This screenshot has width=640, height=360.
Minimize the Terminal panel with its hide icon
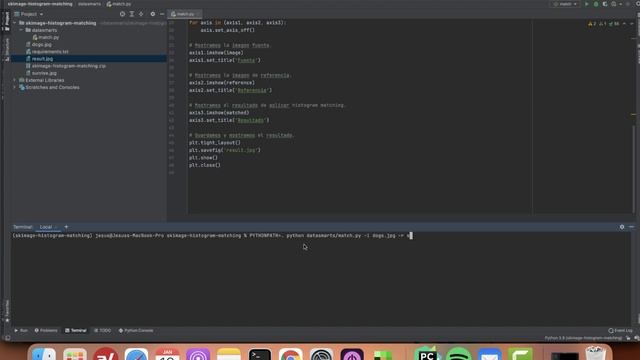point(631,227)
